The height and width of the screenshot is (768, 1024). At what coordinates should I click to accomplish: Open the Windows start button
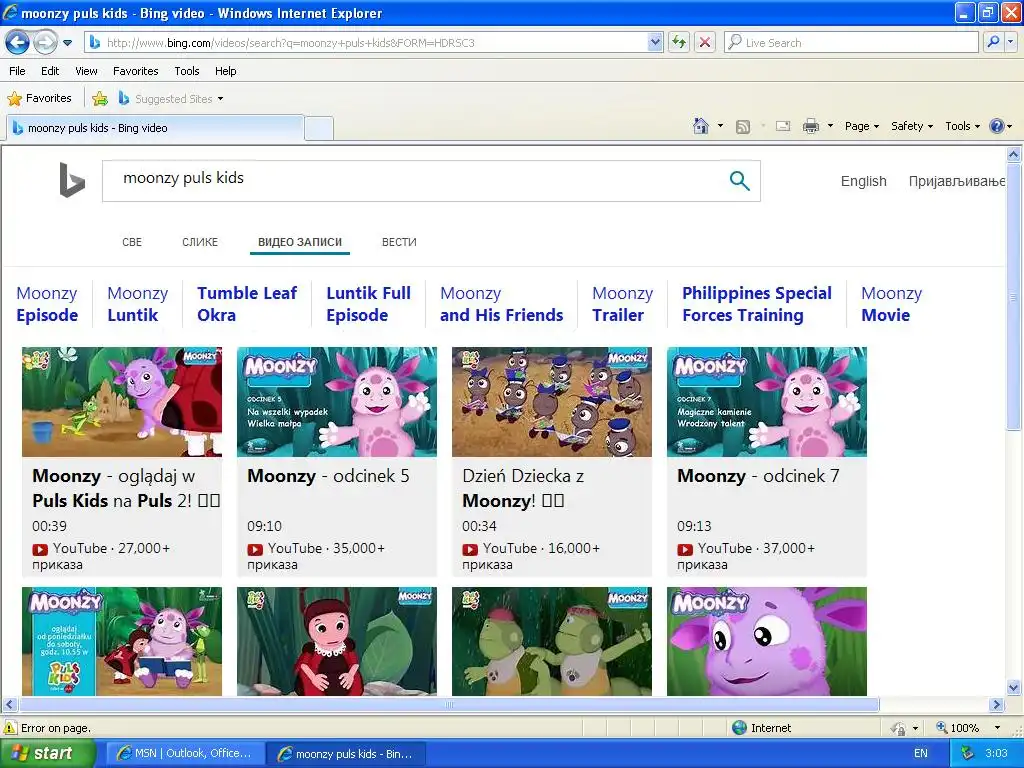coord(46,754)
